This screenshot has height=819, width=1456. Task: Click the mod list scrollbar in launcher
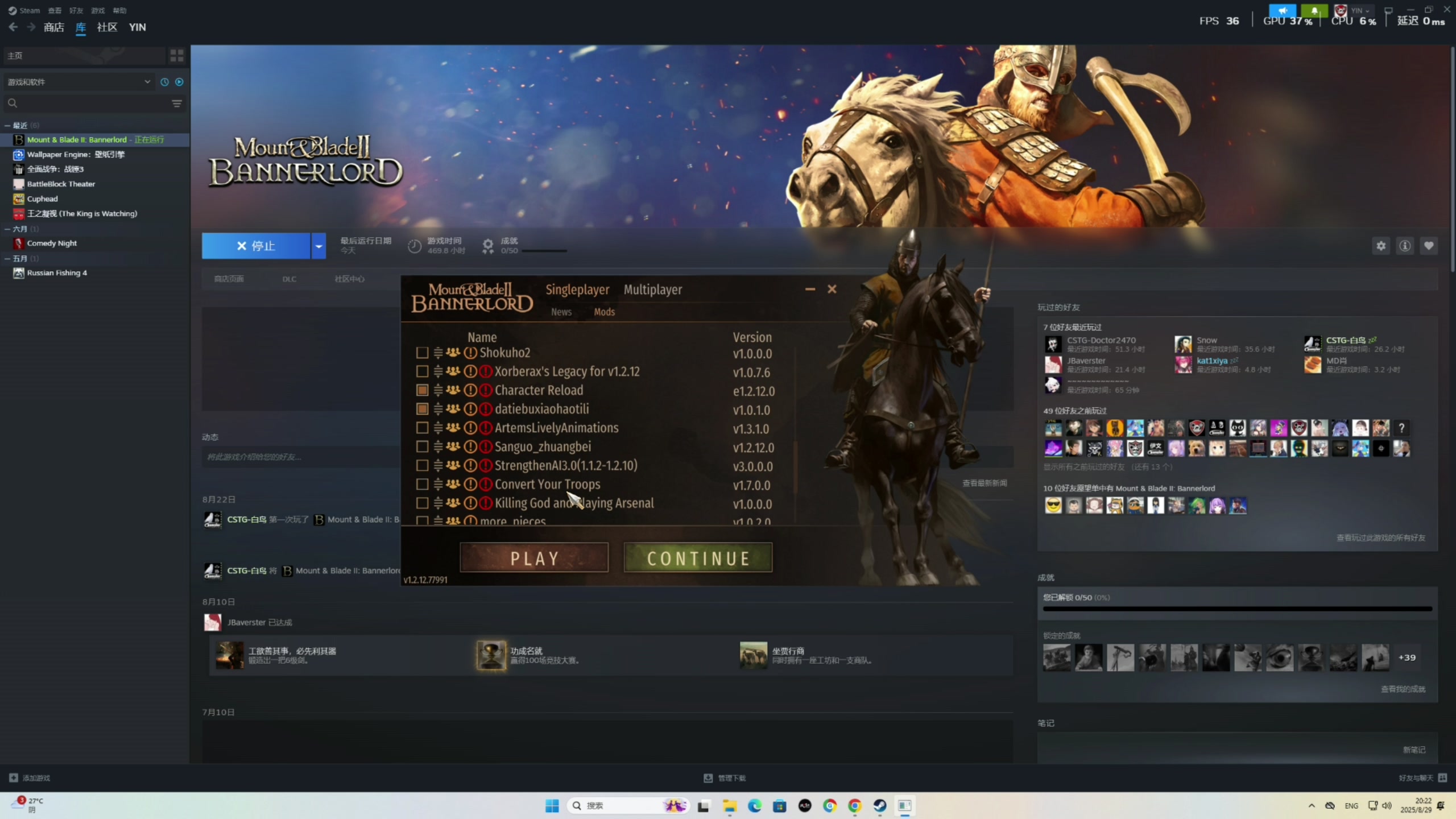point(795,466)
